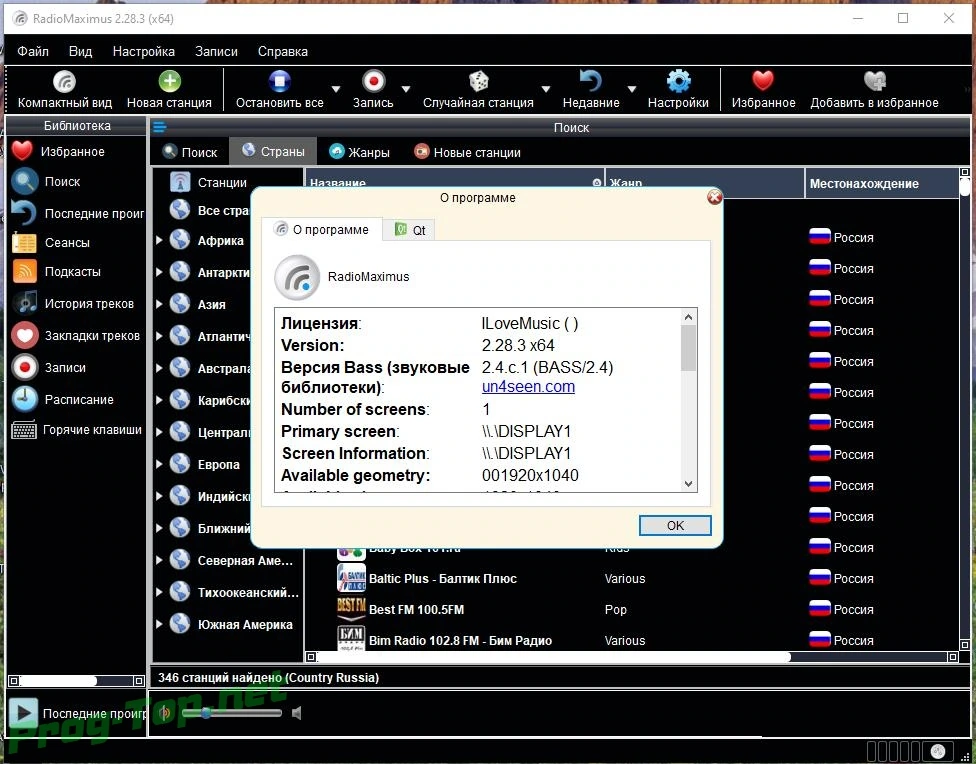Viewport: 976px width, 764px height.
Task: Switch to the Жанры tab
Action: pos(359,152)
